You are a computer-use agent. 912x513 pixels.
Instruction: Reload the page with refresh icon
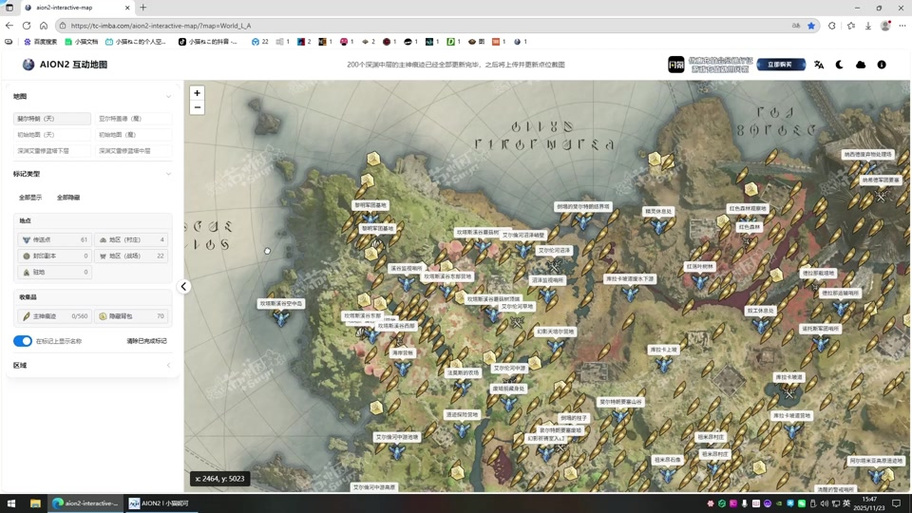[x=27, y=26]
